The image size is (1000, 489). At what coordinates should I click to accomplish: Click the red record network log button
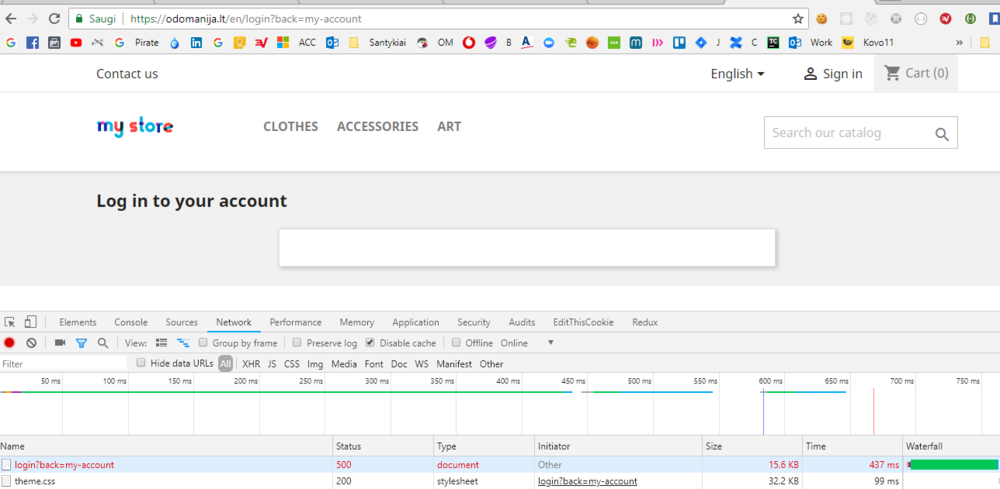tap(9, 343)
